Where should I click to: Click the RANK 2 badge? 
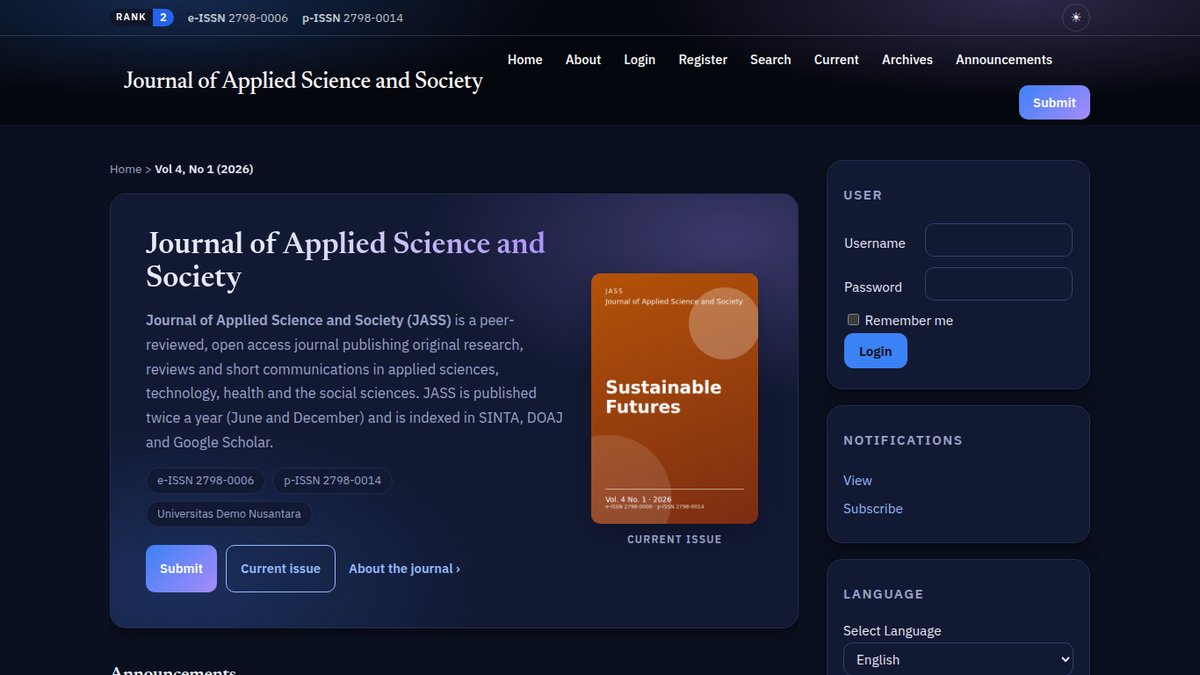(x=142, y=17)
